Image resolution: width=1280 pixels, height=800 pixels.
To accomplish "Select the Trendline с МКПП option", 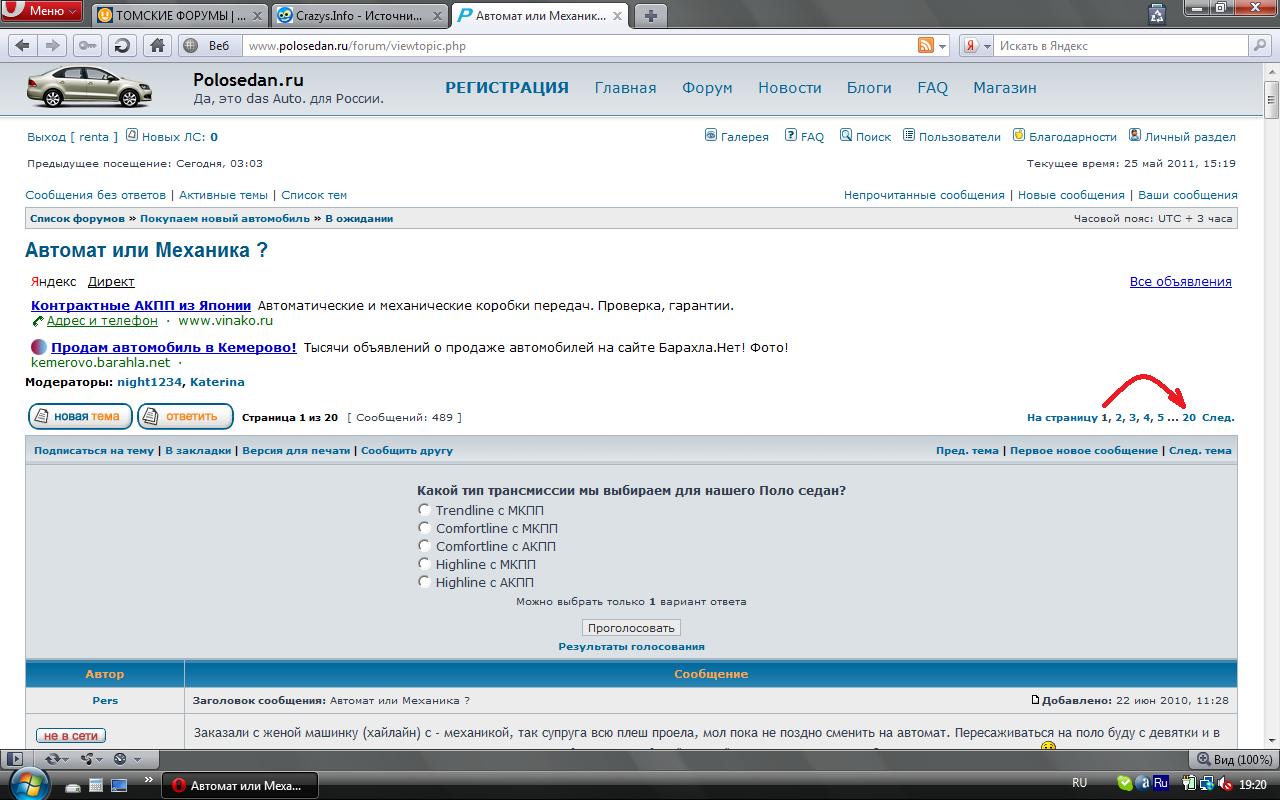I will tap(425, 510).
